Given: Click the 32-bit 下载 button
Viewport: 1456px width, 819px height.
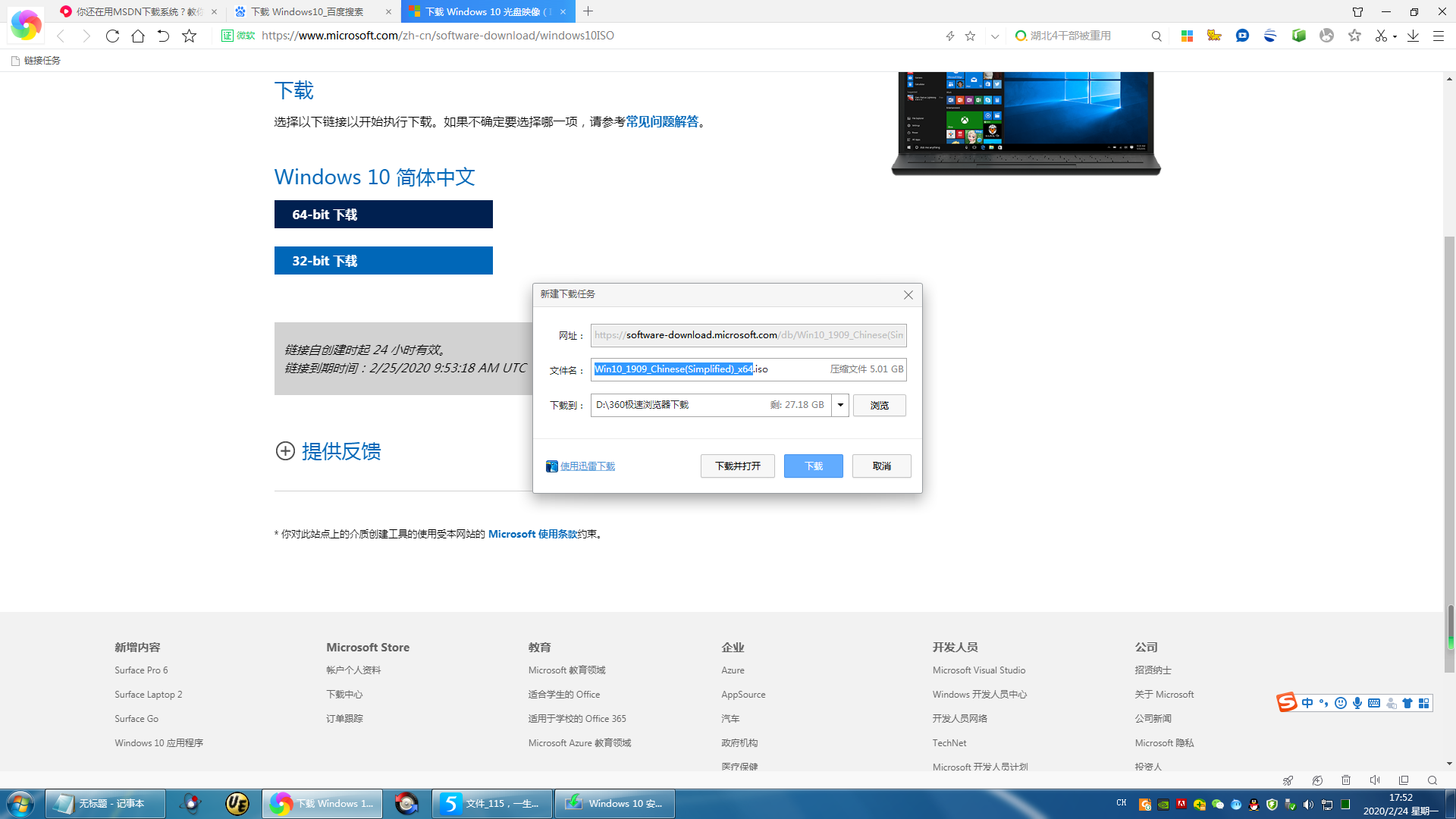Looking at the screenshot, I should click(x=384, y=261).
